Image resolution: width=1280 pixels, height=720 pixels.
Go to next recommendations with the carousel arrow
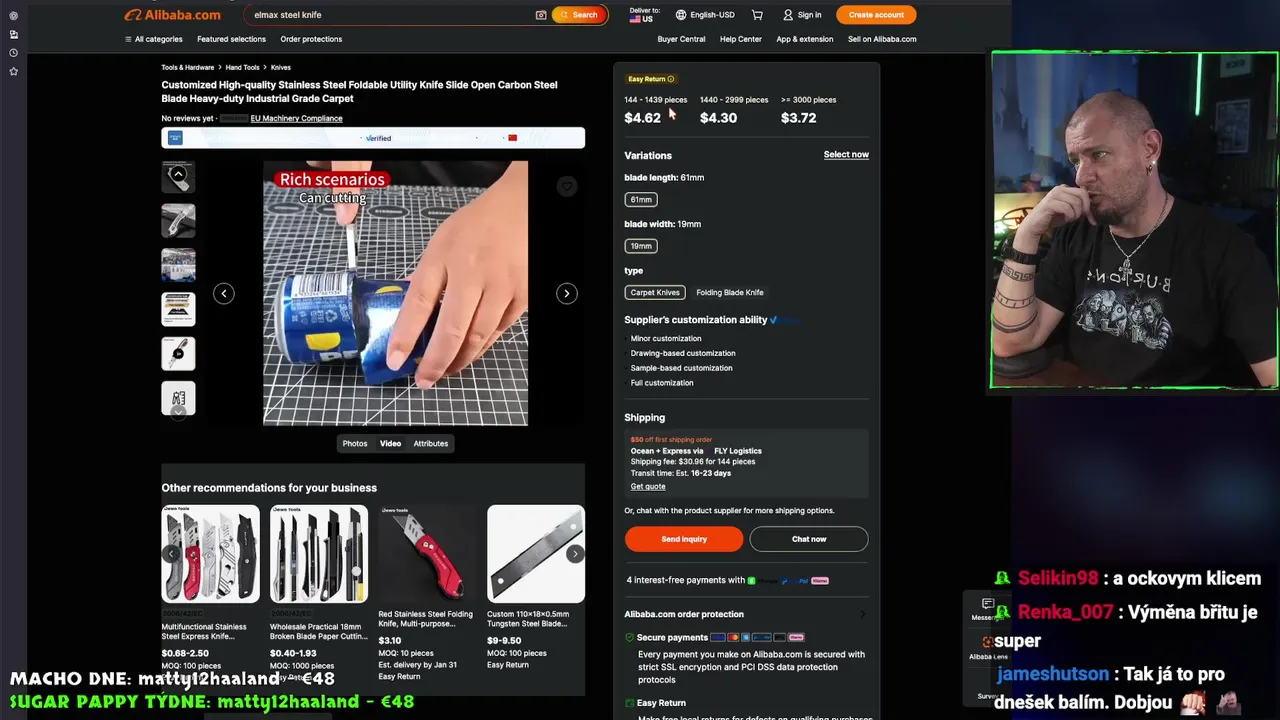(575, 554)
